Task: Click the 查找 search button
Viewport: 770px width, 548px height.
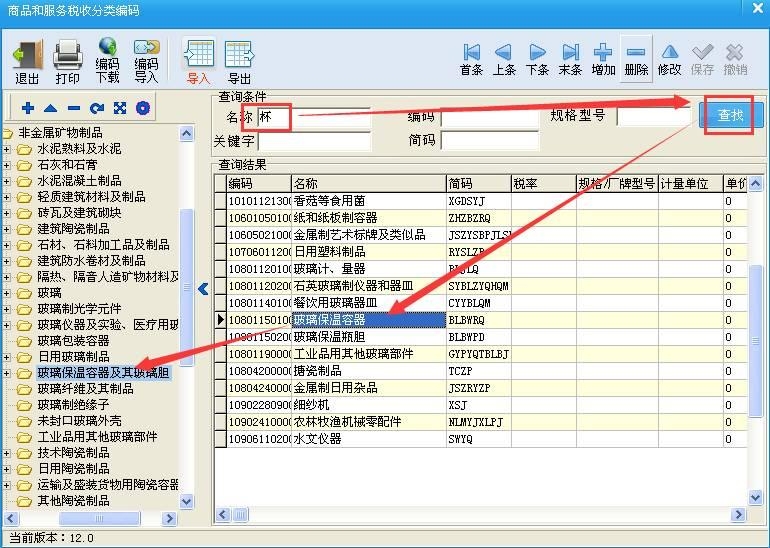Action: [x=731, y=116]
